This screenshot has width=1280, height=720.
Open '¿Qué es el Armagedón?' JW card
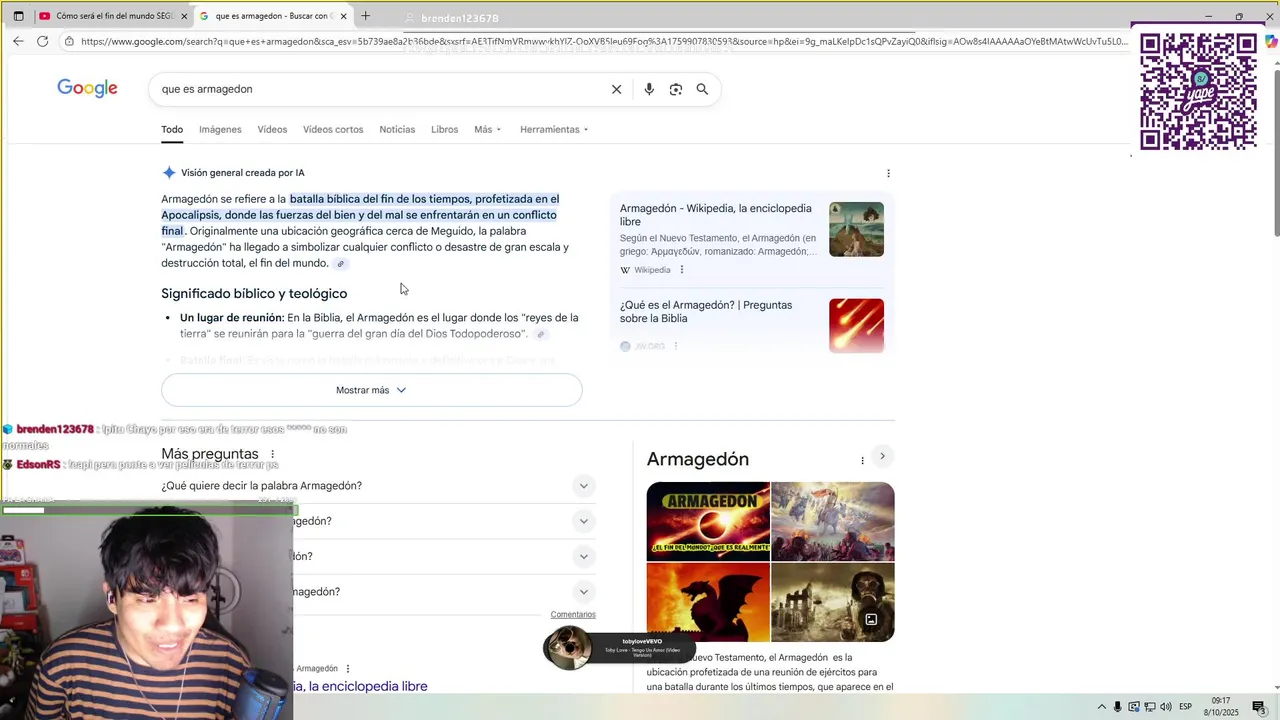(706, 312)
